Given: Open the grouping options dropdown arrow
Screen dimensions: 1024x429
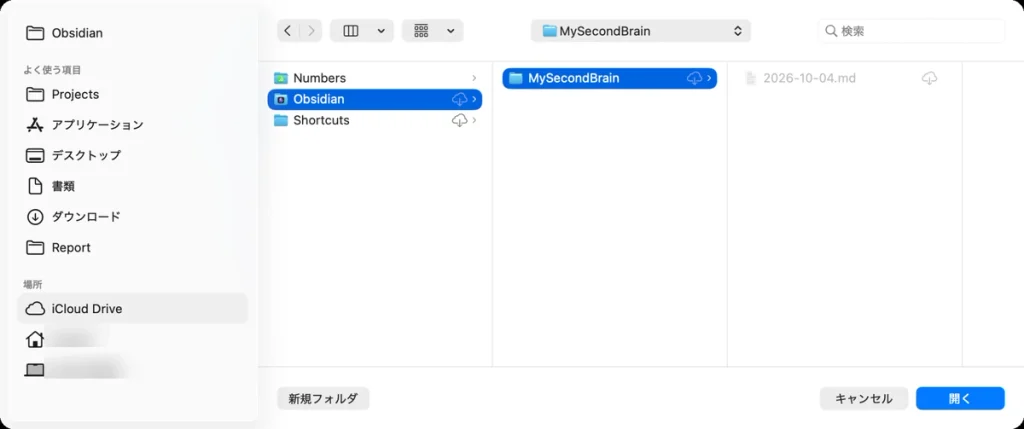Looking at the screenshot, I should coord(451,31).
